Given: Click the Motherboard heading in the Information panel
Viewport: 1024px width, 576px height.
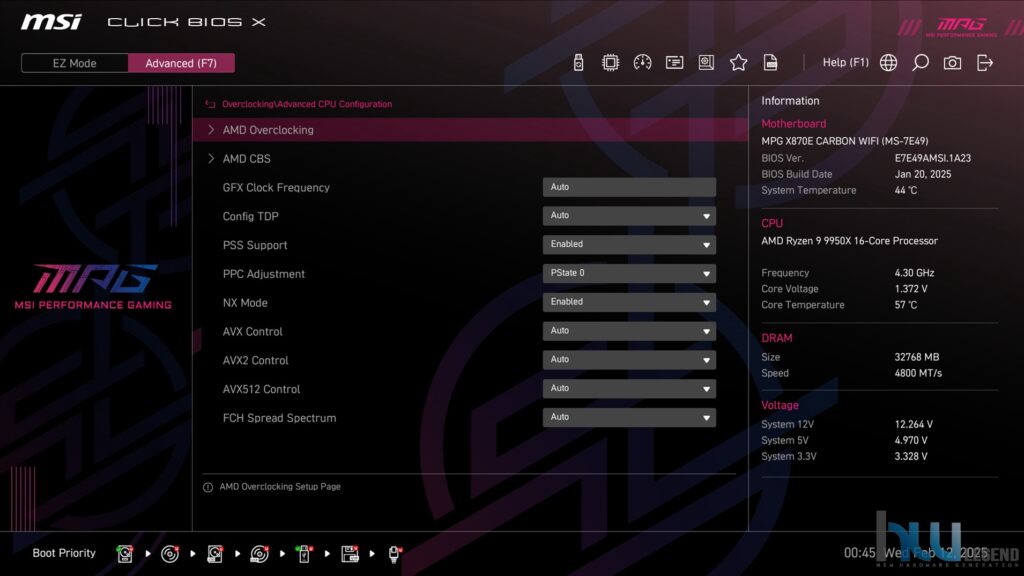Looking at the screenshot, I should point(793,123).
